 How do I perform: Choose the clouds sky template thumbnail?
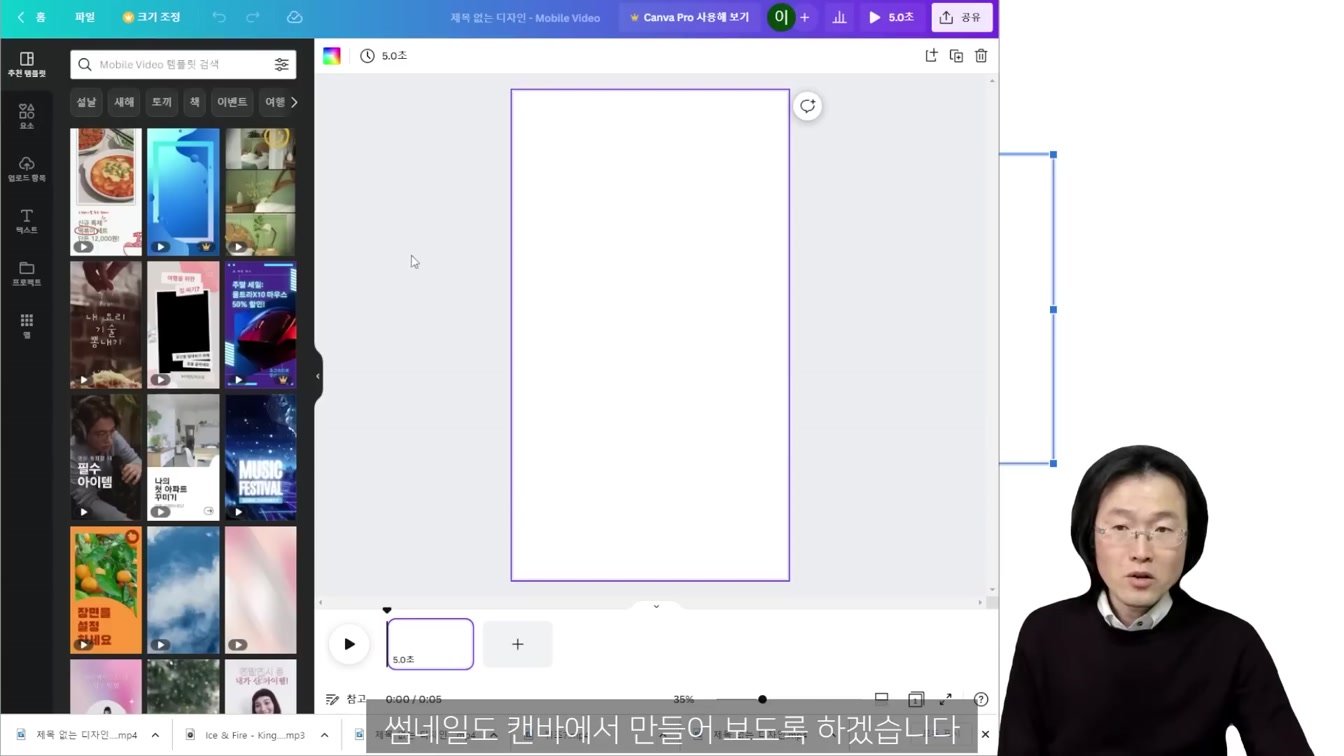tap(183, 590)
